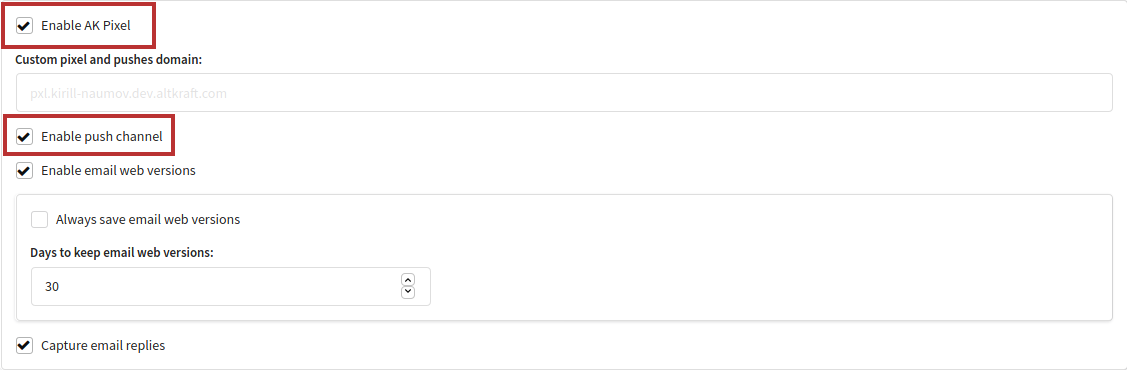The image size is (1127, 370).
Task: Click the value 30 in the days field
Action: point(52,287)
